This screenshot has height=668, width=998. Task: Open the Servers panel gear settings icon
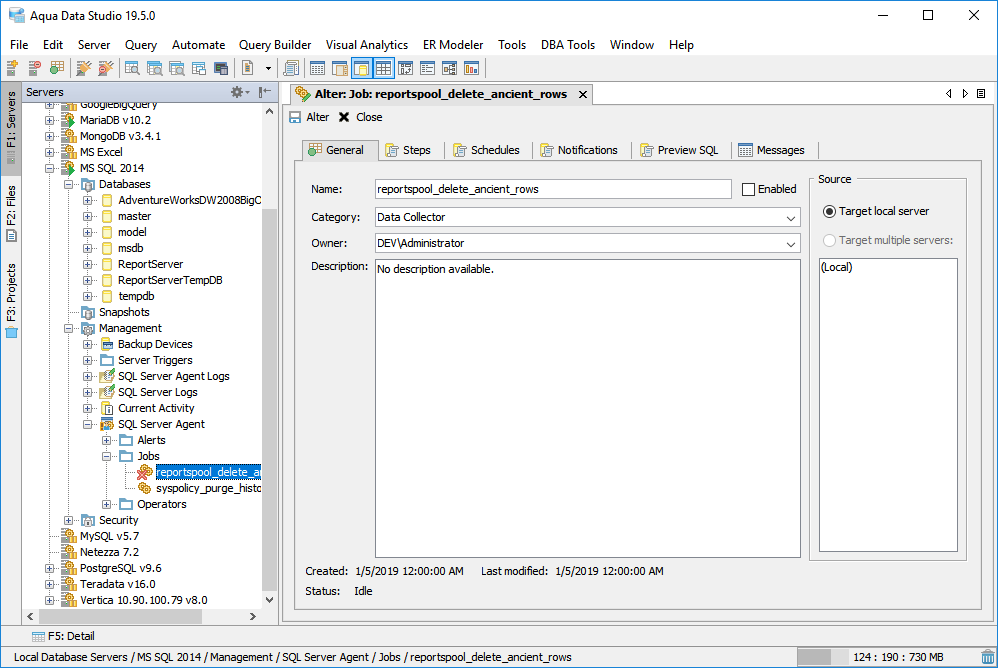point(239,92)
